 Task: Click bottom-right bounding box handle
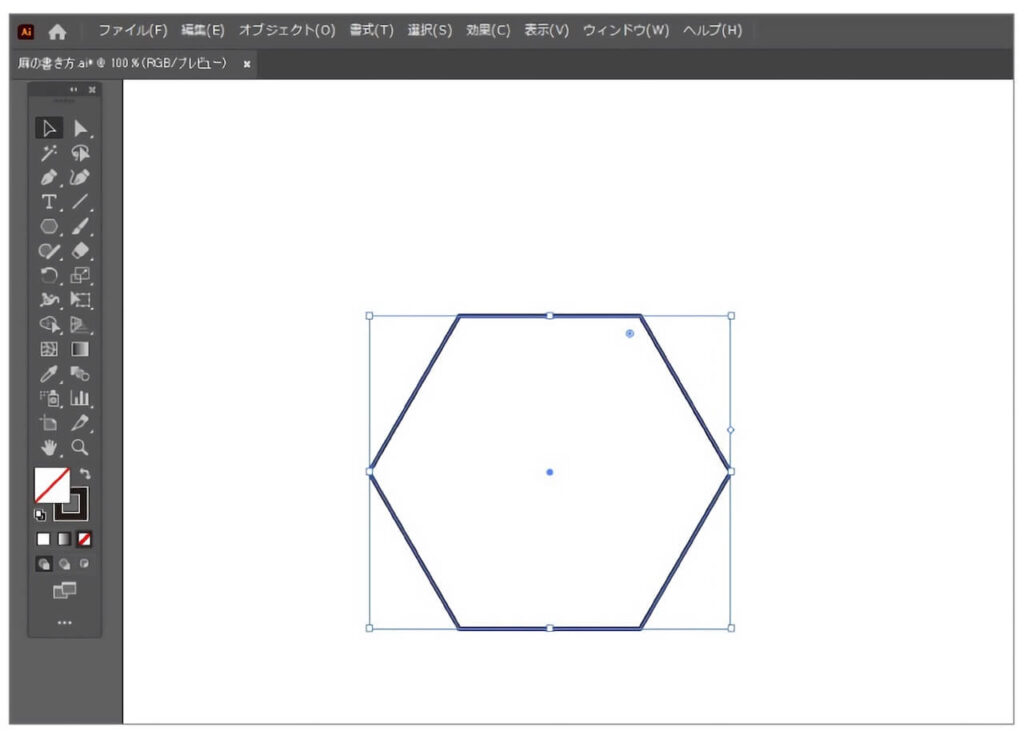pos(731,628)
